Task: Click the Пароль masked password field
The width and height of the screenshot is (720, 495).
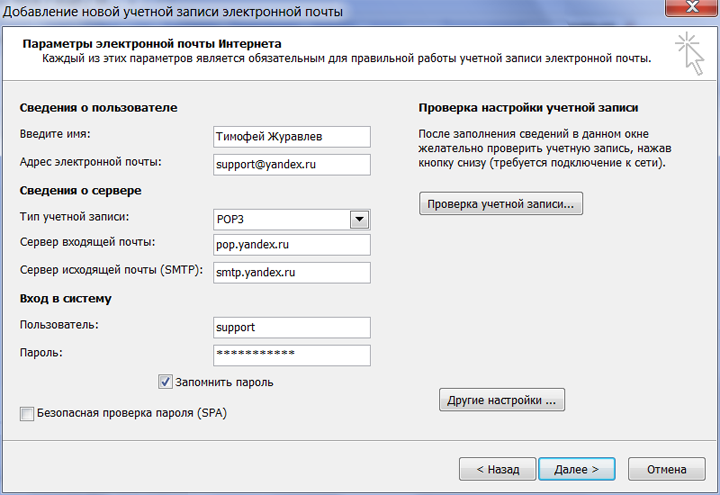Action: point(291,355)
